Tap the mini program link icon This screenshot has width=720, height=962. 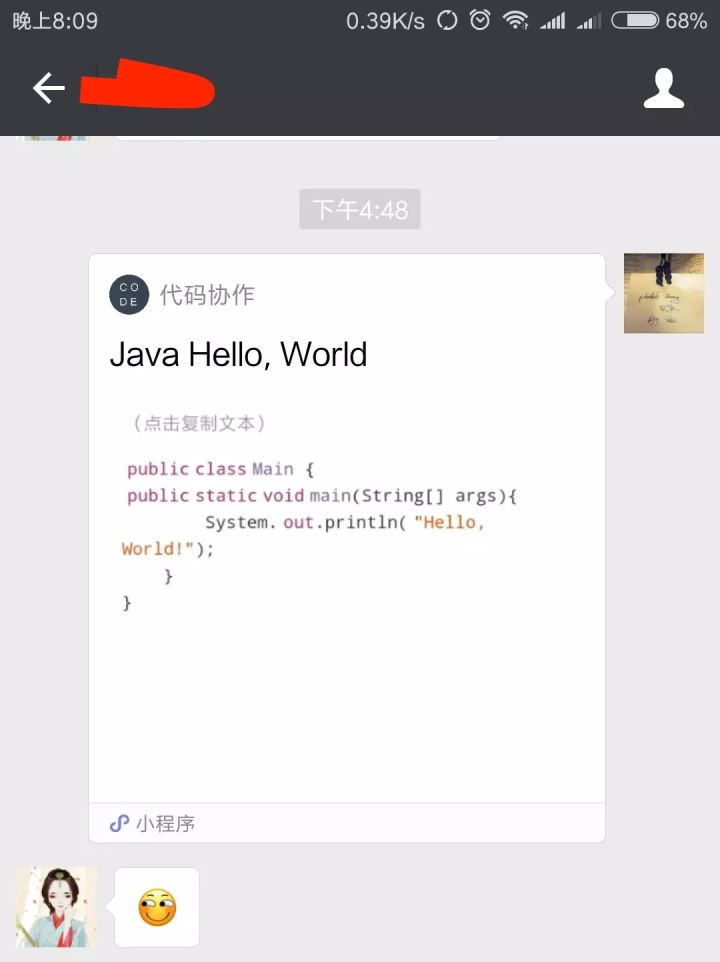[119, 823]
